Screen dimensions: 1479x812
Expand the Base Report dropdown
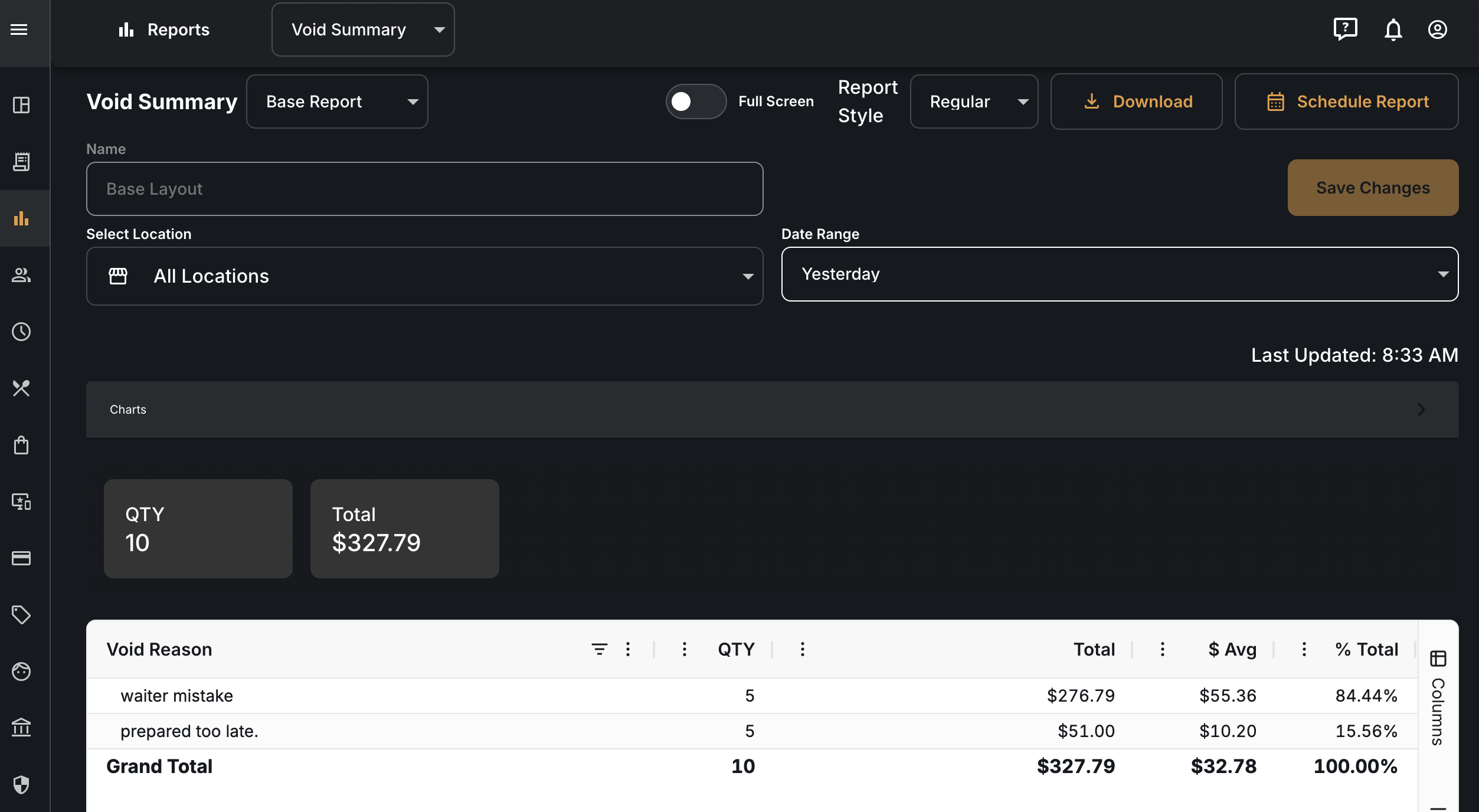click(337, 102)
